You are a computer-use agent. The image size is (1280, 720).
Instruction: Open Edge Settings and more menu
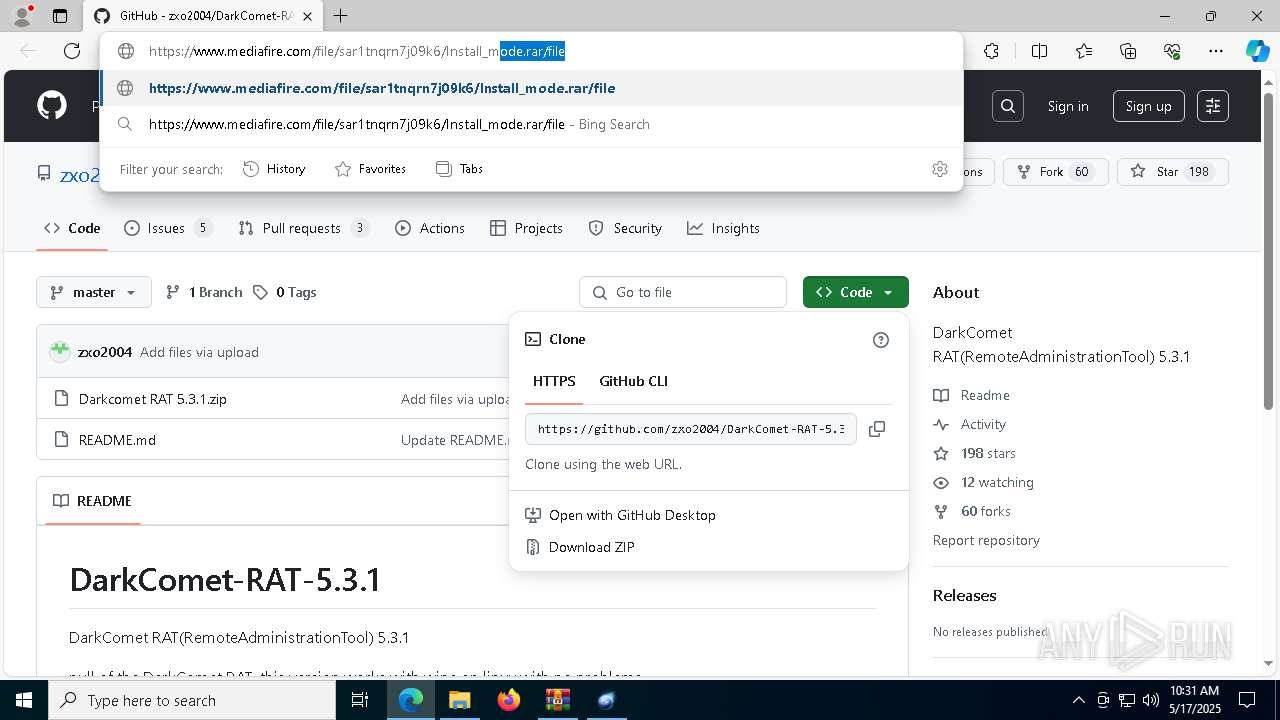coord(1216,51)
